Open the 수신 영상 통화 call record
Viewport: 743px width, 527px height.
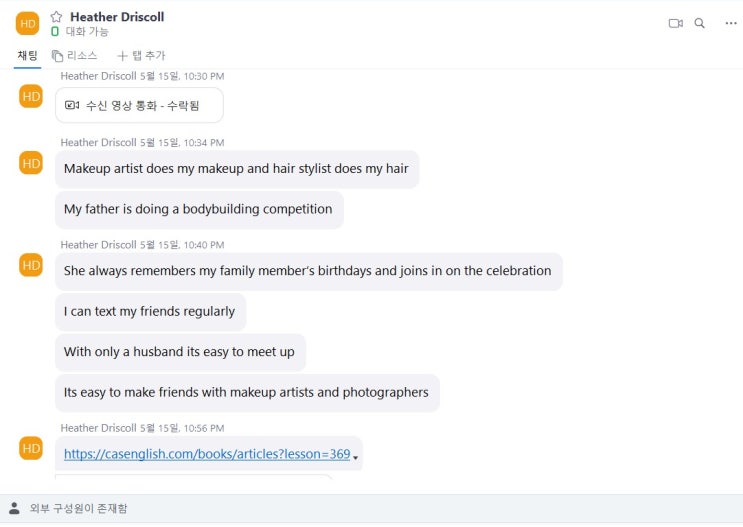pos(139,105)
